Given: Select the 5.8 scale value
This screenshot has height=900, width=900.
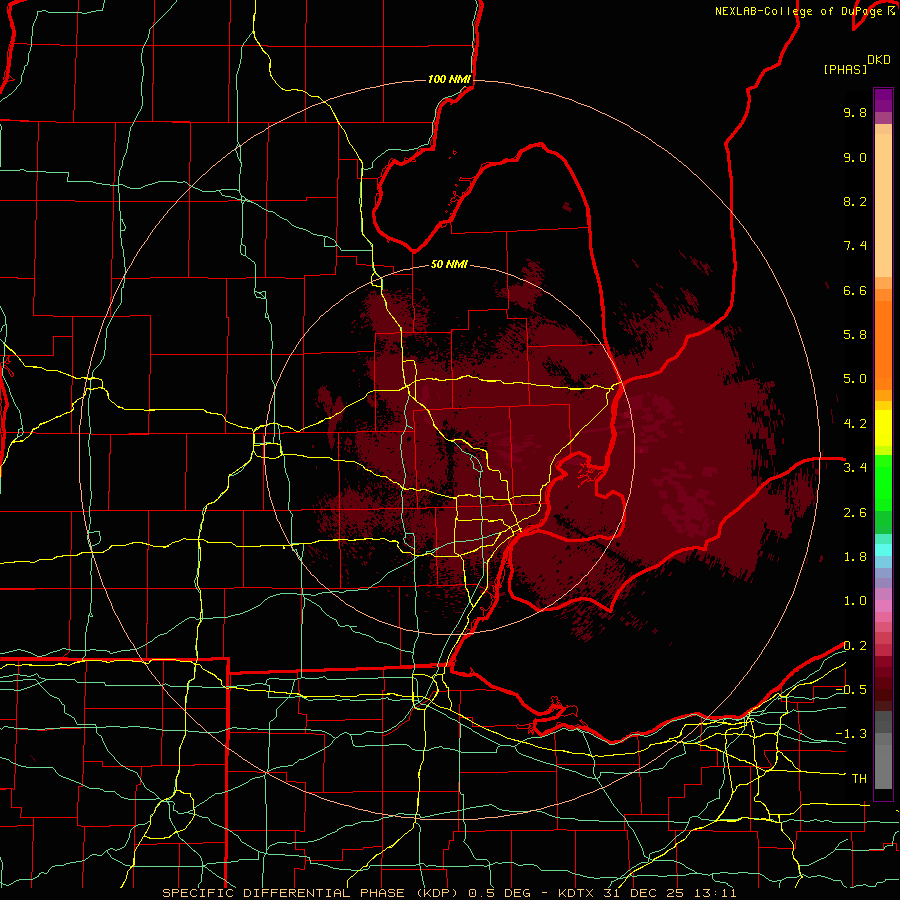Looking at the screenshot, I should (x=855, y=335).
